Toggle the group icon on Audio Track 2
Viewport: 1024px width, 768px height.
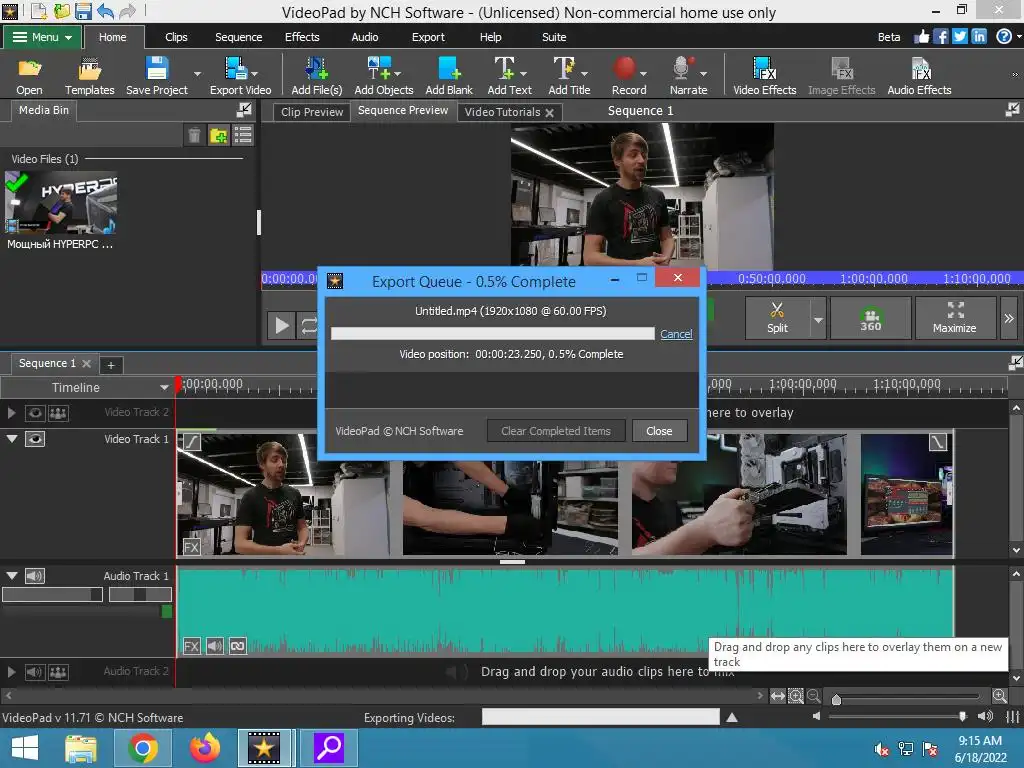58,671
